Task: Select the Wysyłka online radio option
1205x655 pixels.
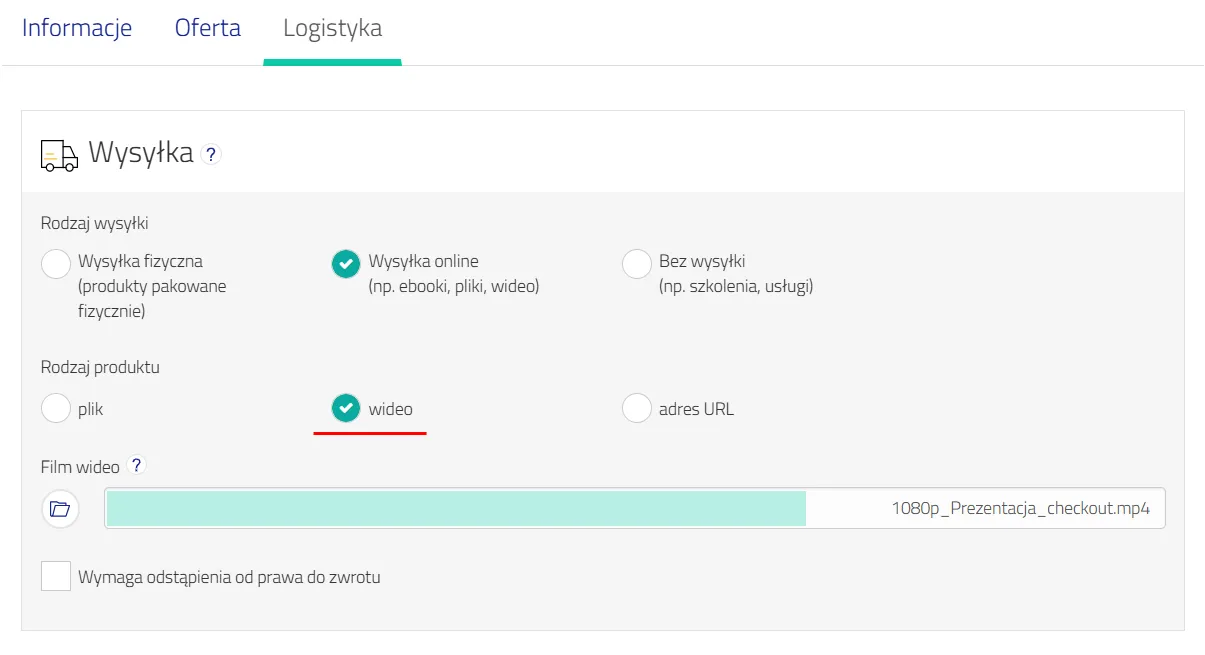Action: click(346, 264)
